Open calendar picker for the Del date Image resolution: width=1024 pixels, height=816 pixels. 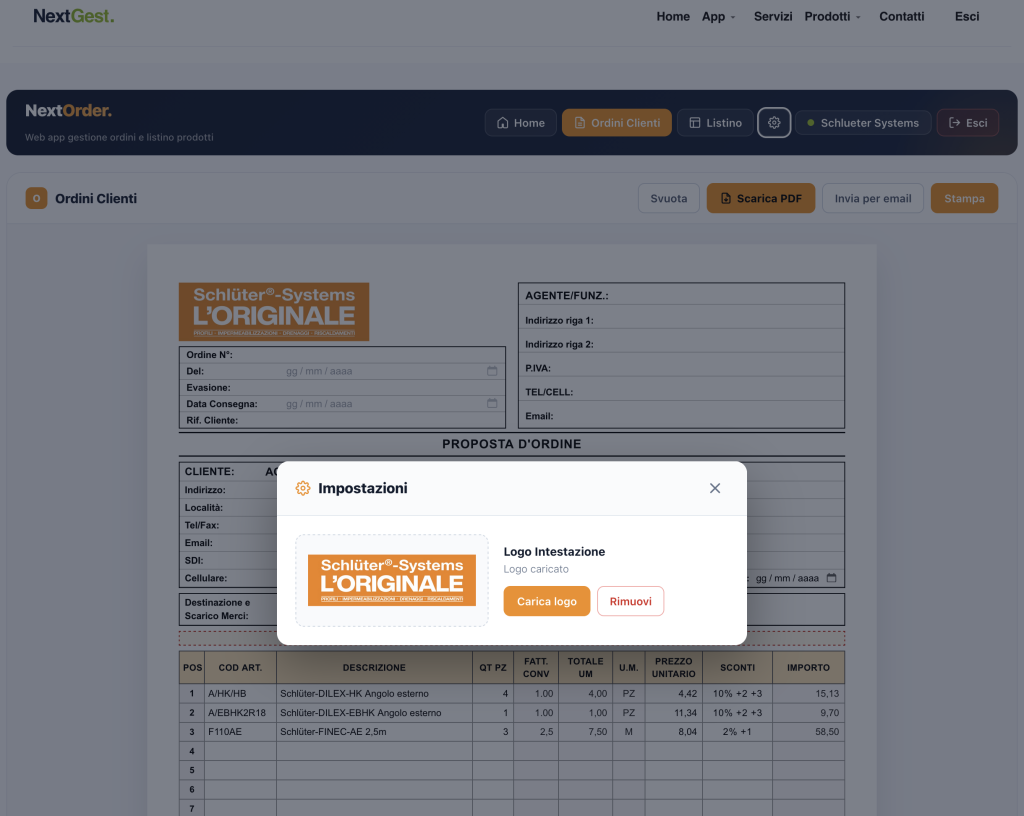[492, 371]
